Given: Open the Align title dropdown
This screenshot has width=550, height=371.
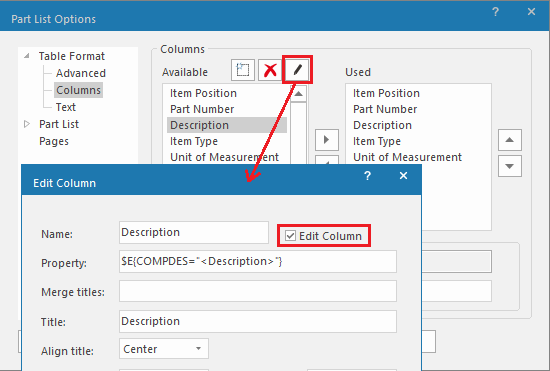Looking at the screenshot, I should (164, 349).
